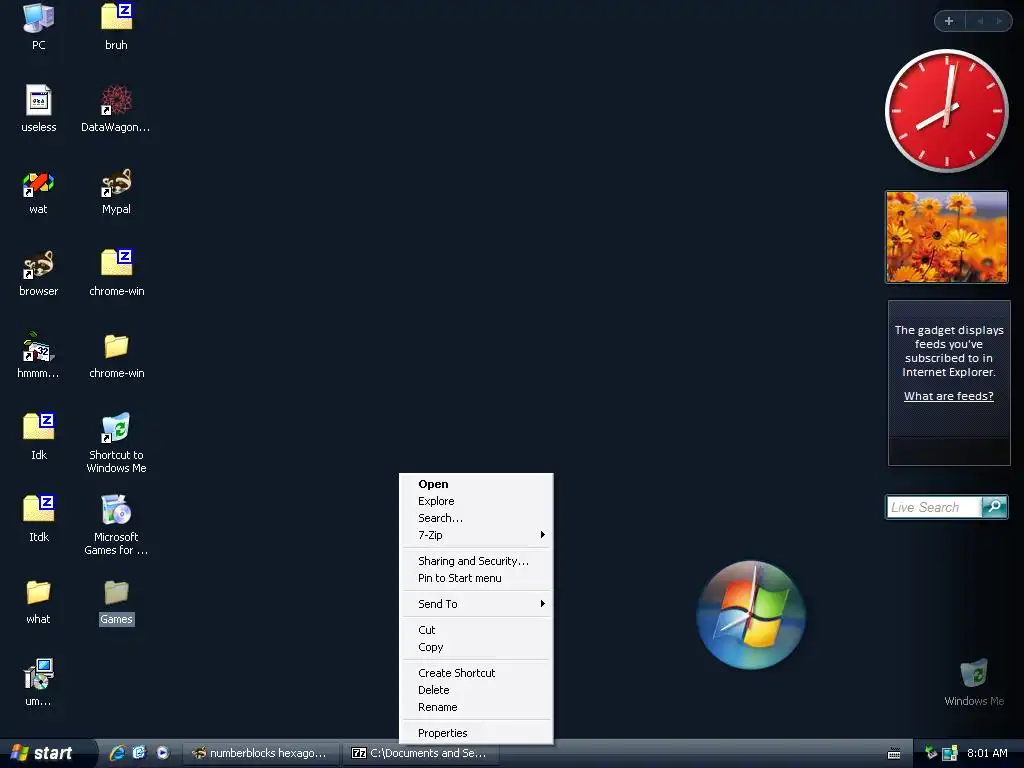Click the sidebar previous page arrow

click(980, 21)
